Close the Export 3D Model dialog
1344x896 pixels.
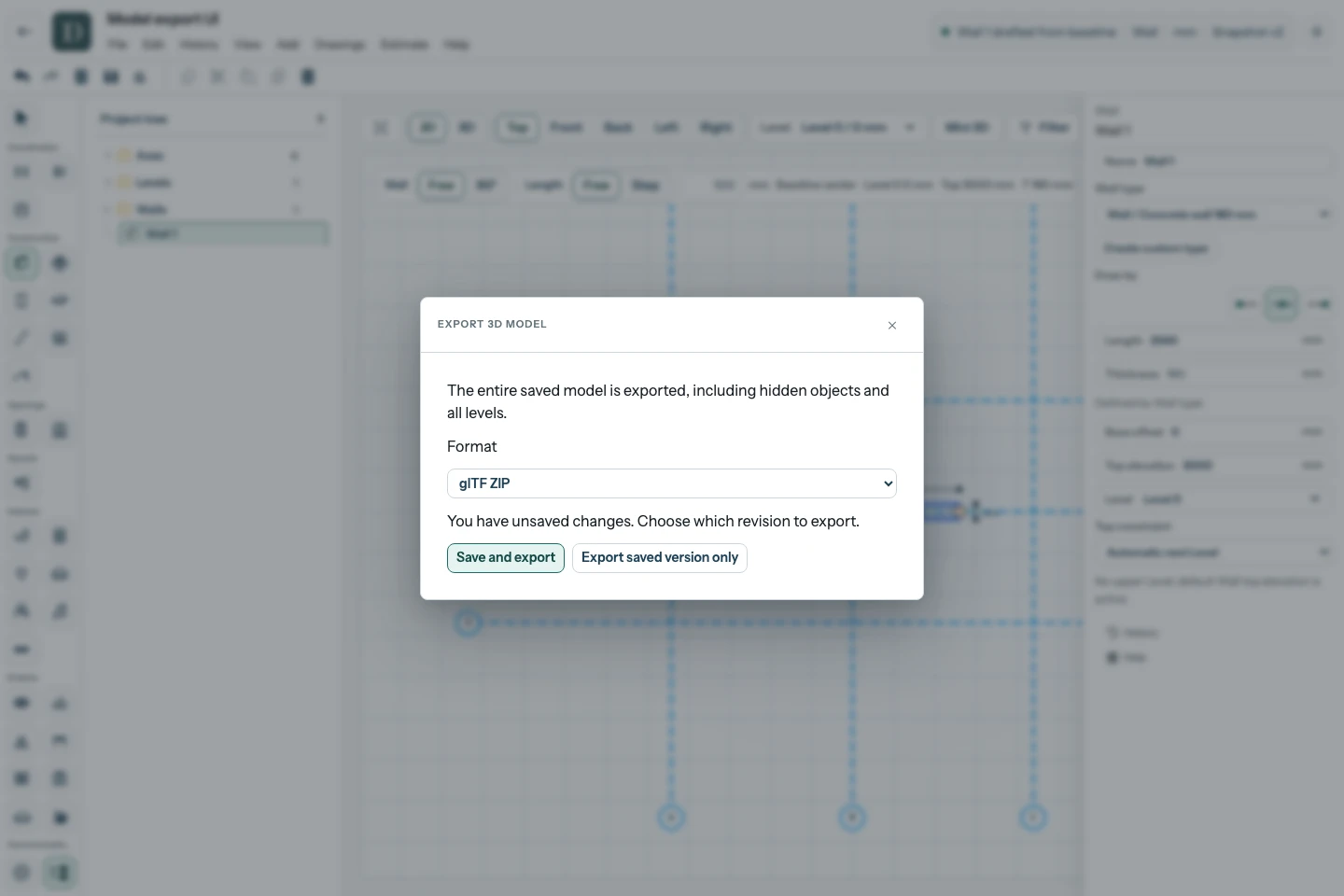point(892,325)
